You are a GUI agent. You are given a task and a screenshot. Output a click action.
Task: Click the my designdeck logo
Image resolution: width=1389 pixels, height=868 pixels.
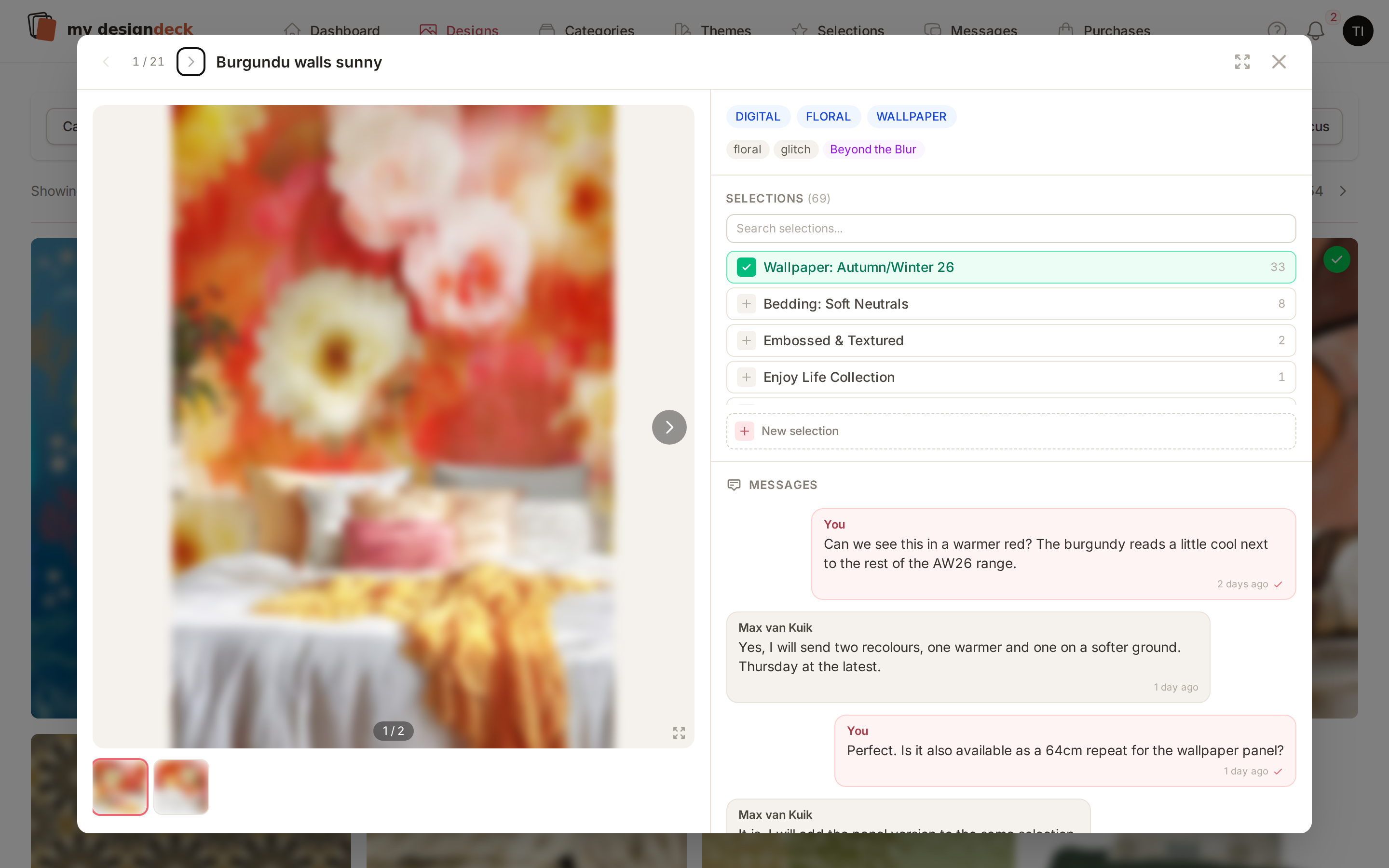tap(111, 27)
